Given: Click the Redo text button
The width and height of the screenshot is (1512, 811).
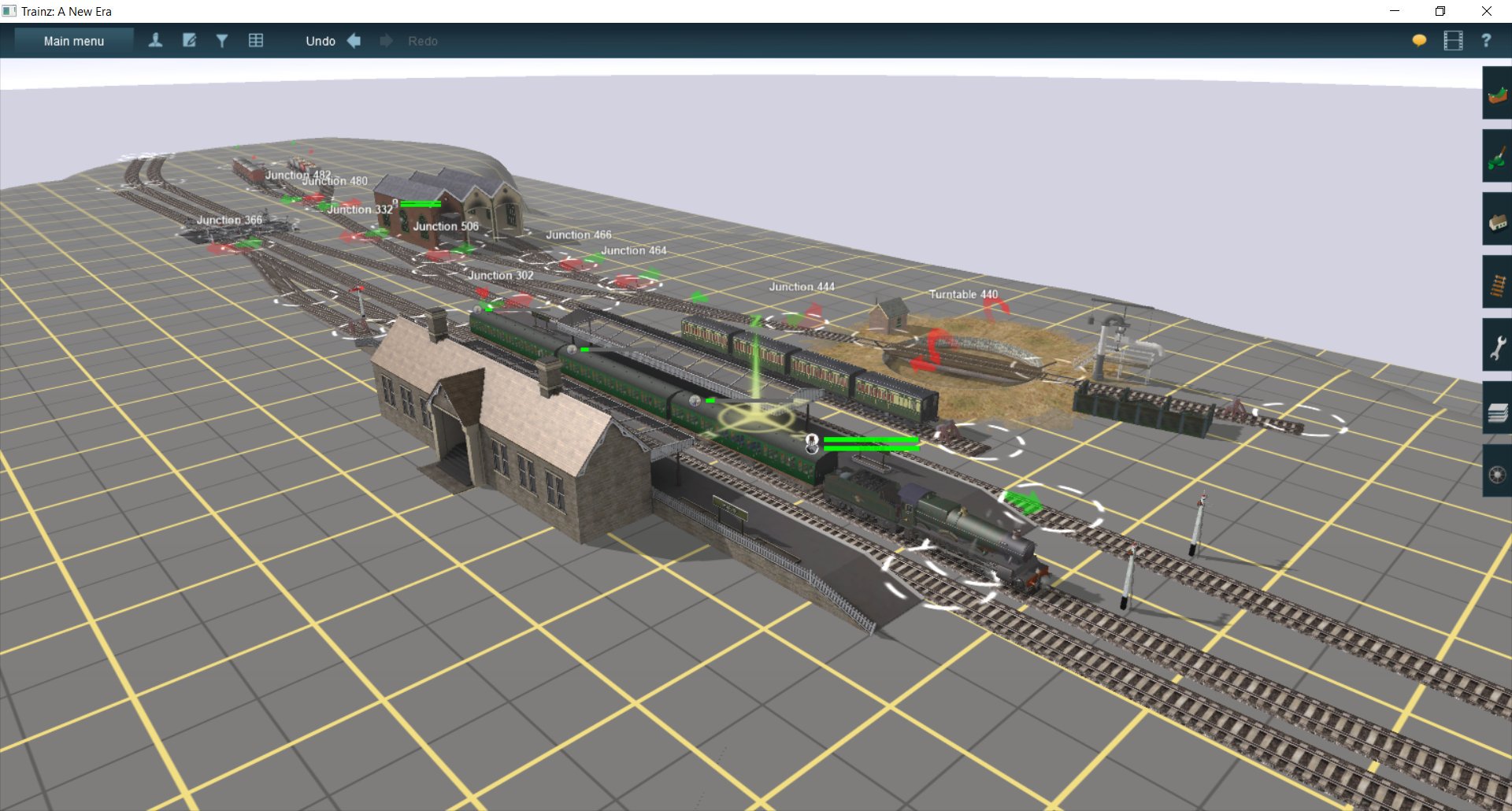Looking at the screenshot, I should [x=423, y=41].
